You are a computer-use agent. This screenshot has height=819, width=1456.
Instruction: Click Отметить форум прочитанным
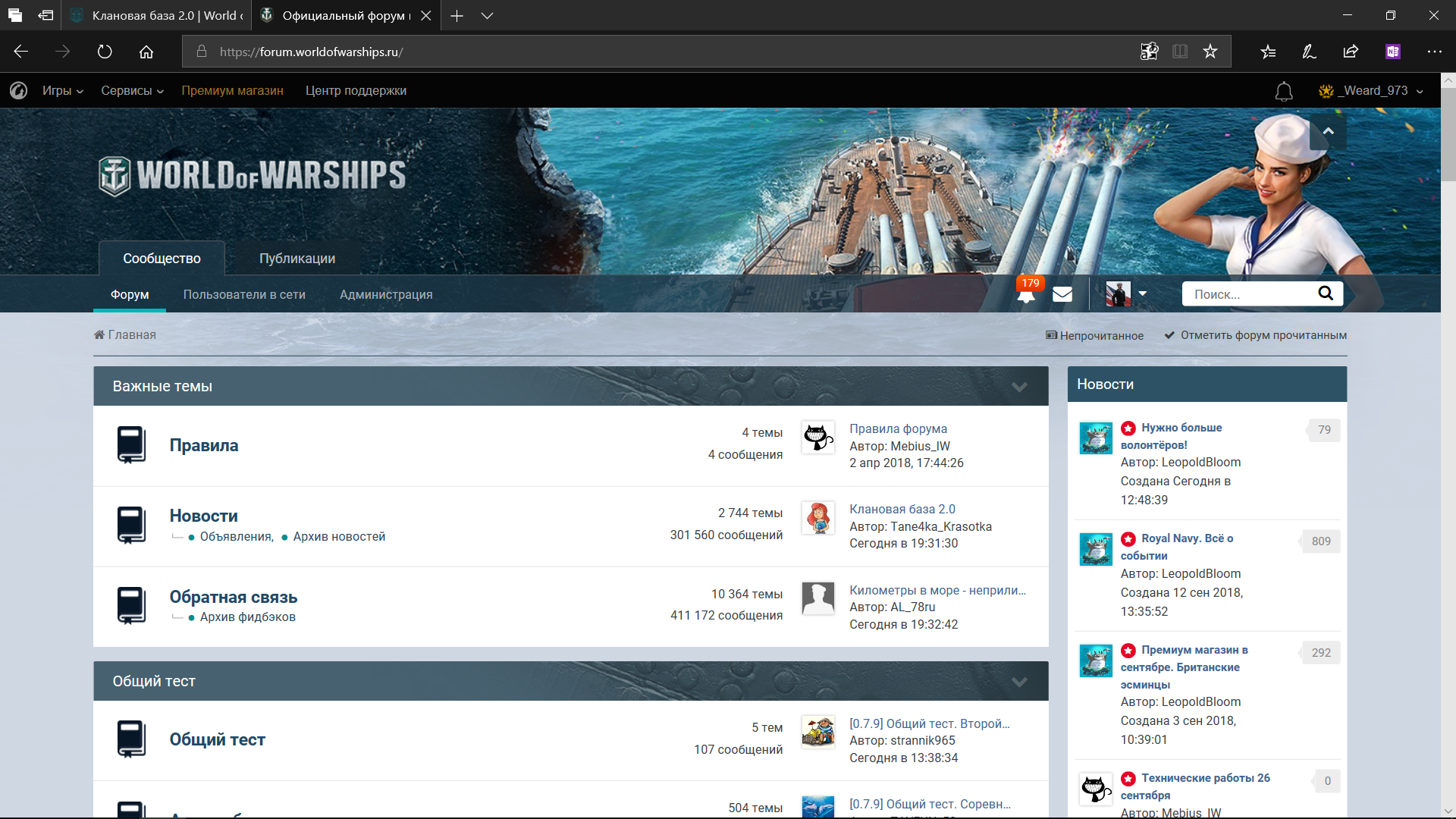coord(1256,335)
